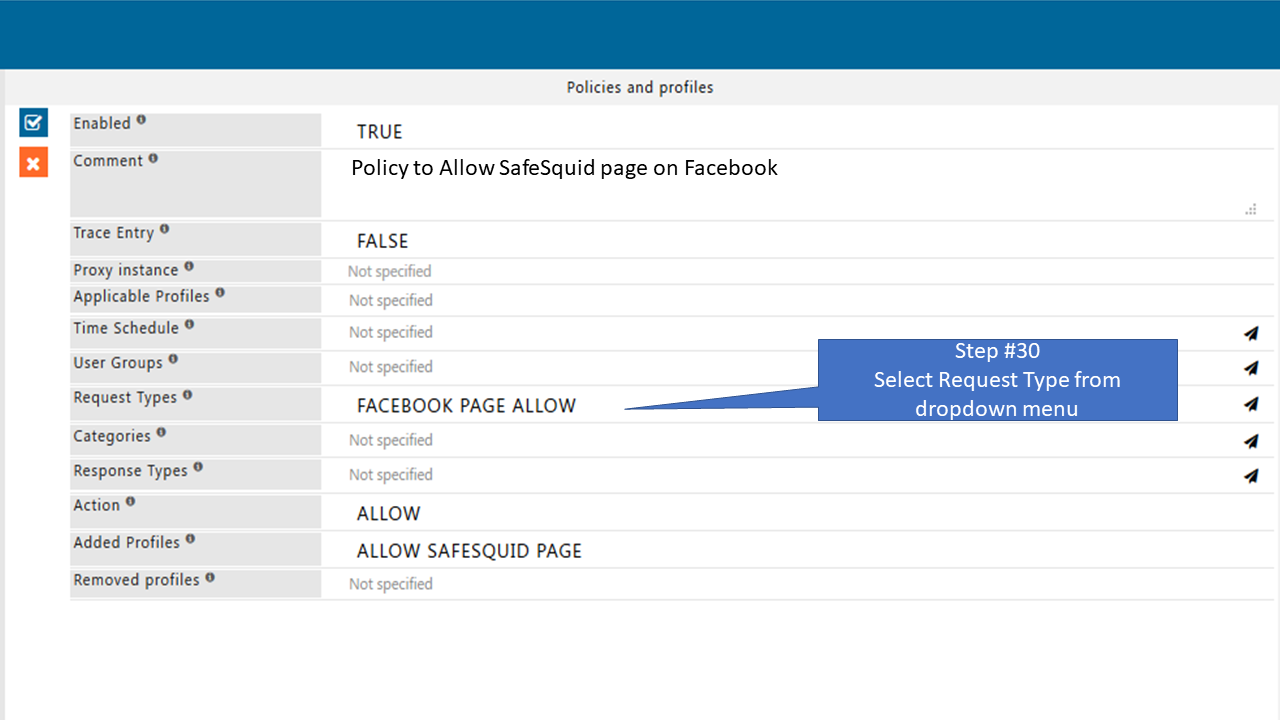Click paper-plane icon in Time Schedule row

coord(1251,333)
